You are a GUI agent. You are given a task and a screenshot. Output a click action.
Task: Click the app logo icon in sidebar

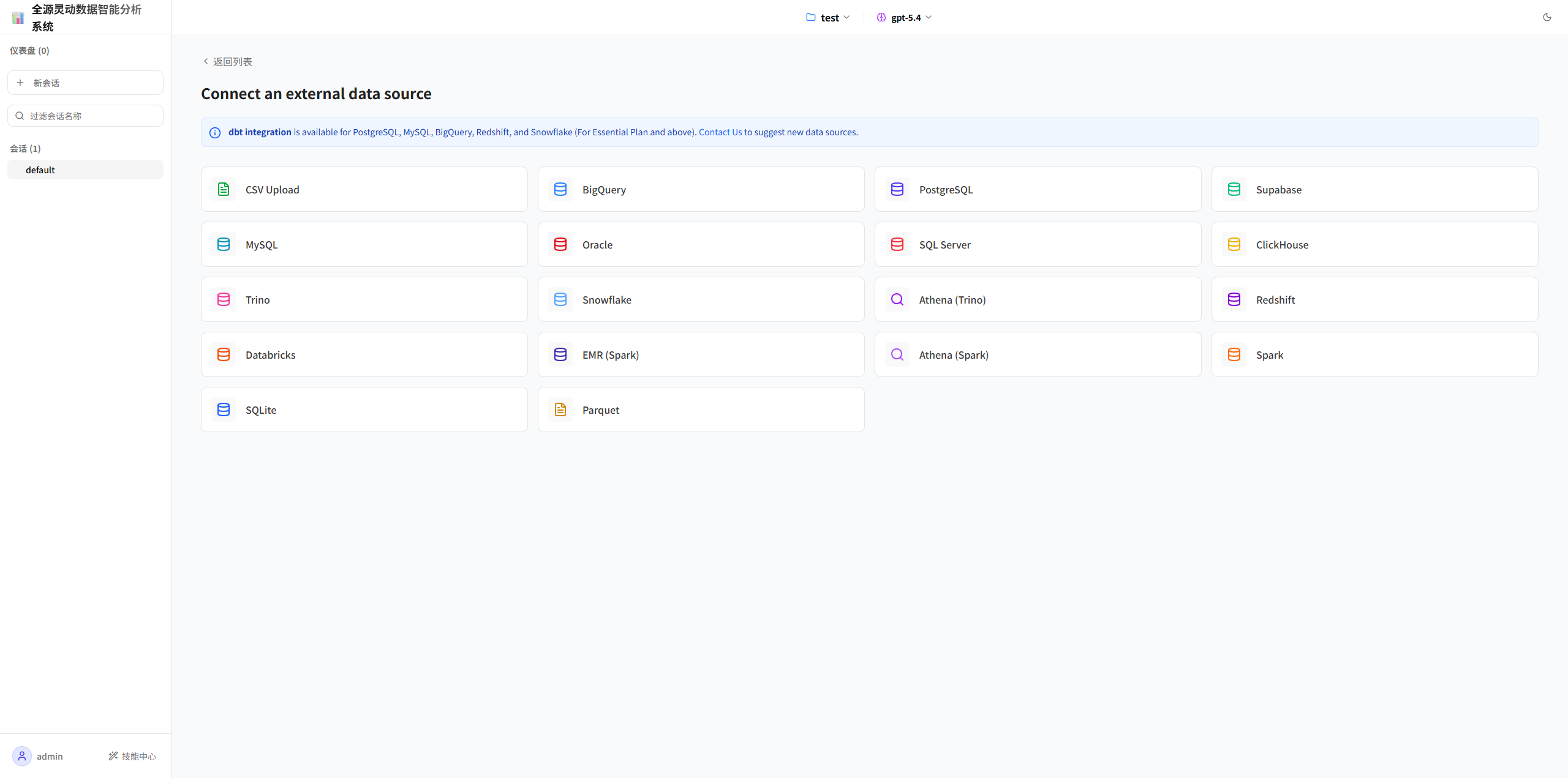click(18, 18)
